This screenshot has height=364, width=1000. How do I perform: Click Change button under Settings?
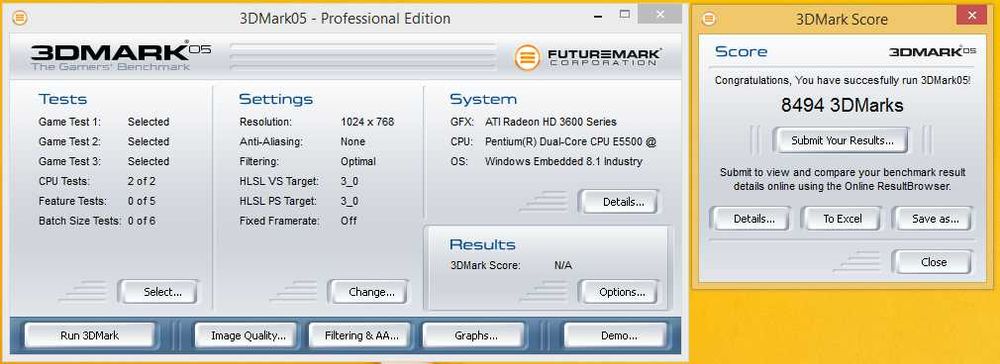point(368,292)
